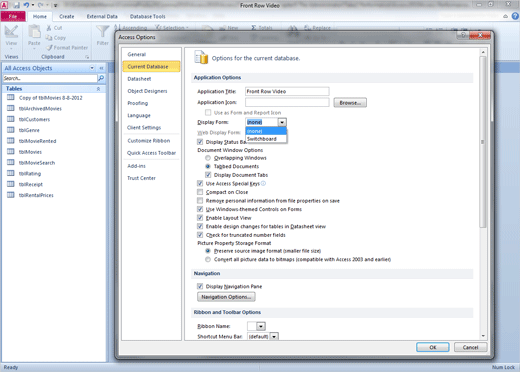Click table icon beside tblMovies
This screenshot has height=372, width=520.
click(11, 152)
